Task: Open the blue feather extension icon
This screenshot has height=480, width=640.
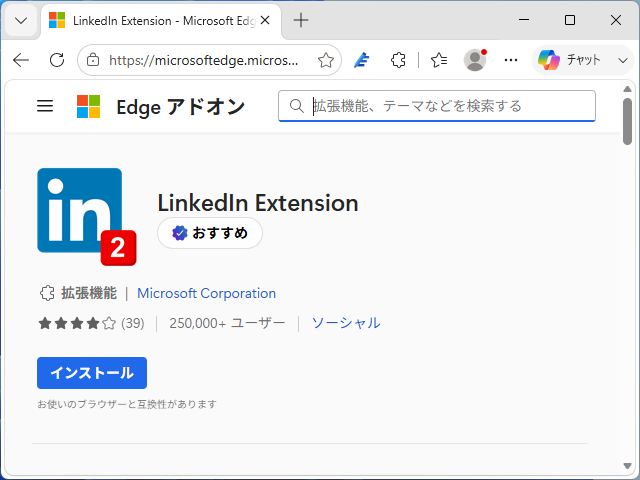Action: point(362,60)
